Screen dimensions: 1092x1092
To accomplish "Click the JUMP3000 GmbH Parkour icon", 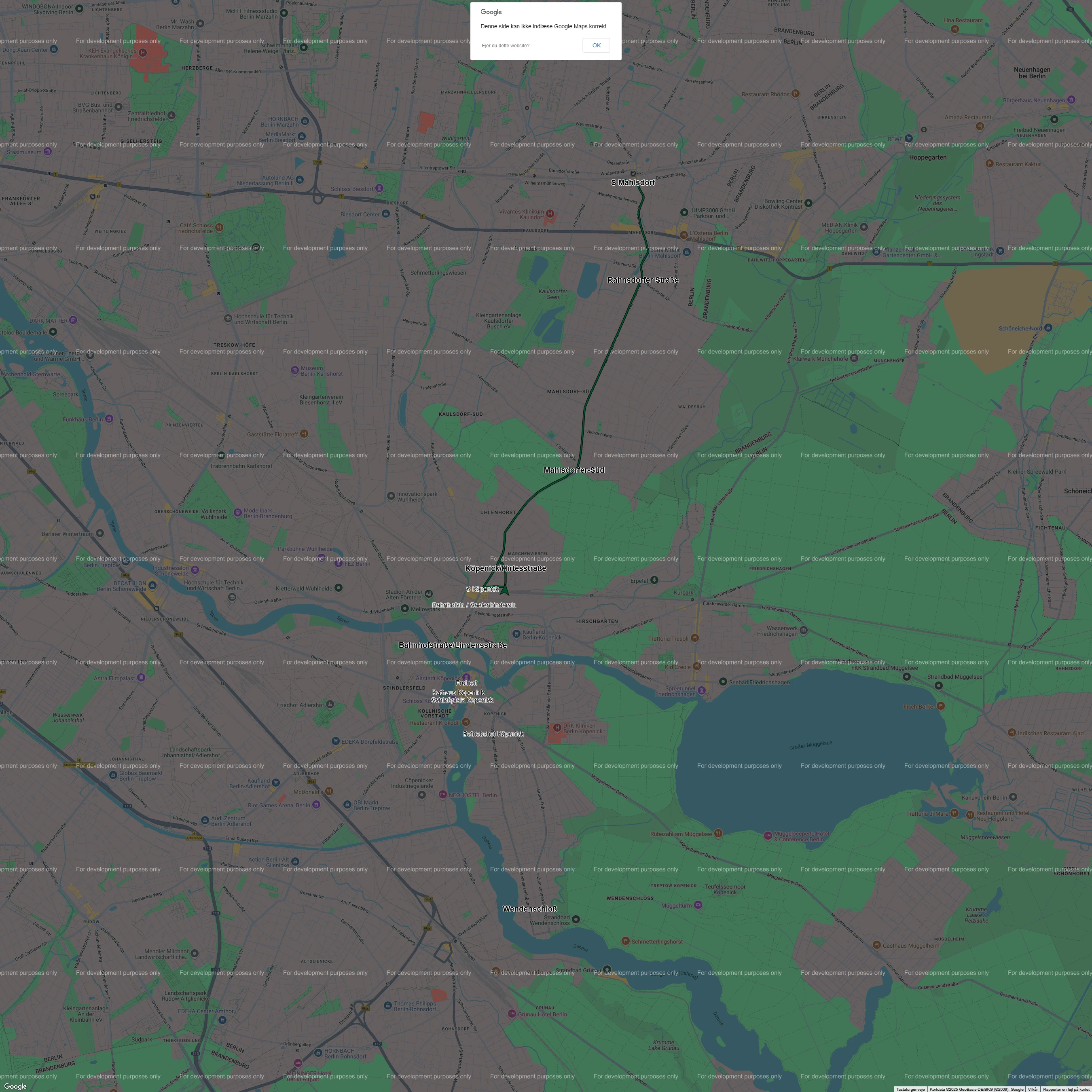I will 684,212.
